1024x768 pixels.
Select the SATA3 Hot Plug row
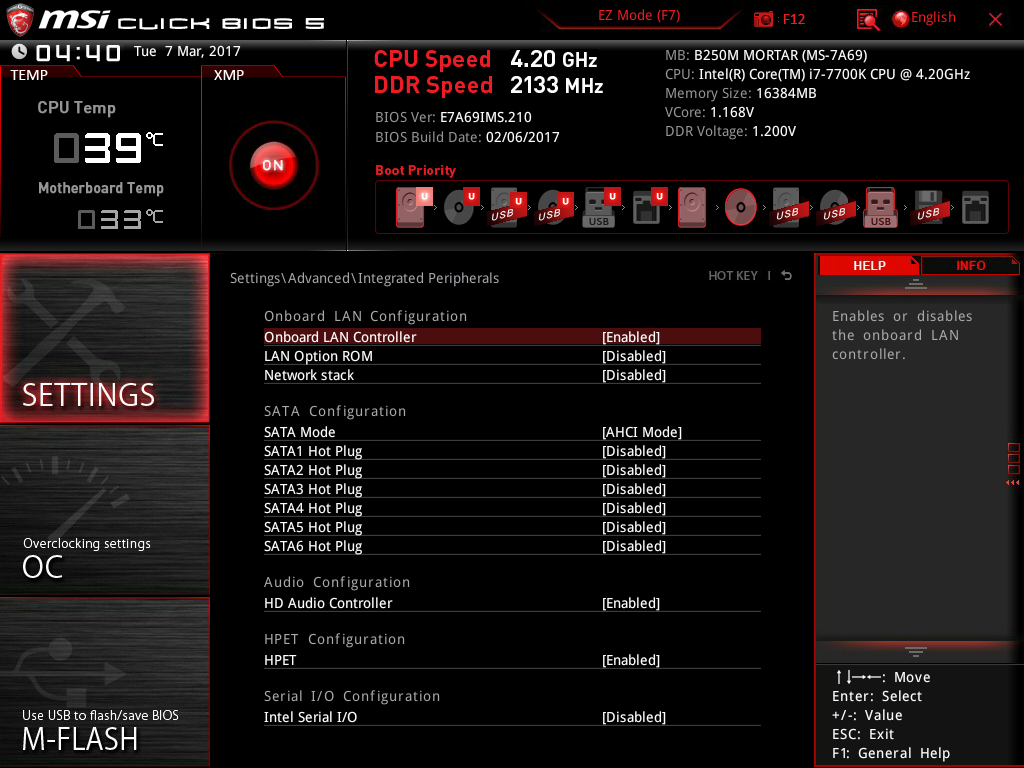coord(512,489)
